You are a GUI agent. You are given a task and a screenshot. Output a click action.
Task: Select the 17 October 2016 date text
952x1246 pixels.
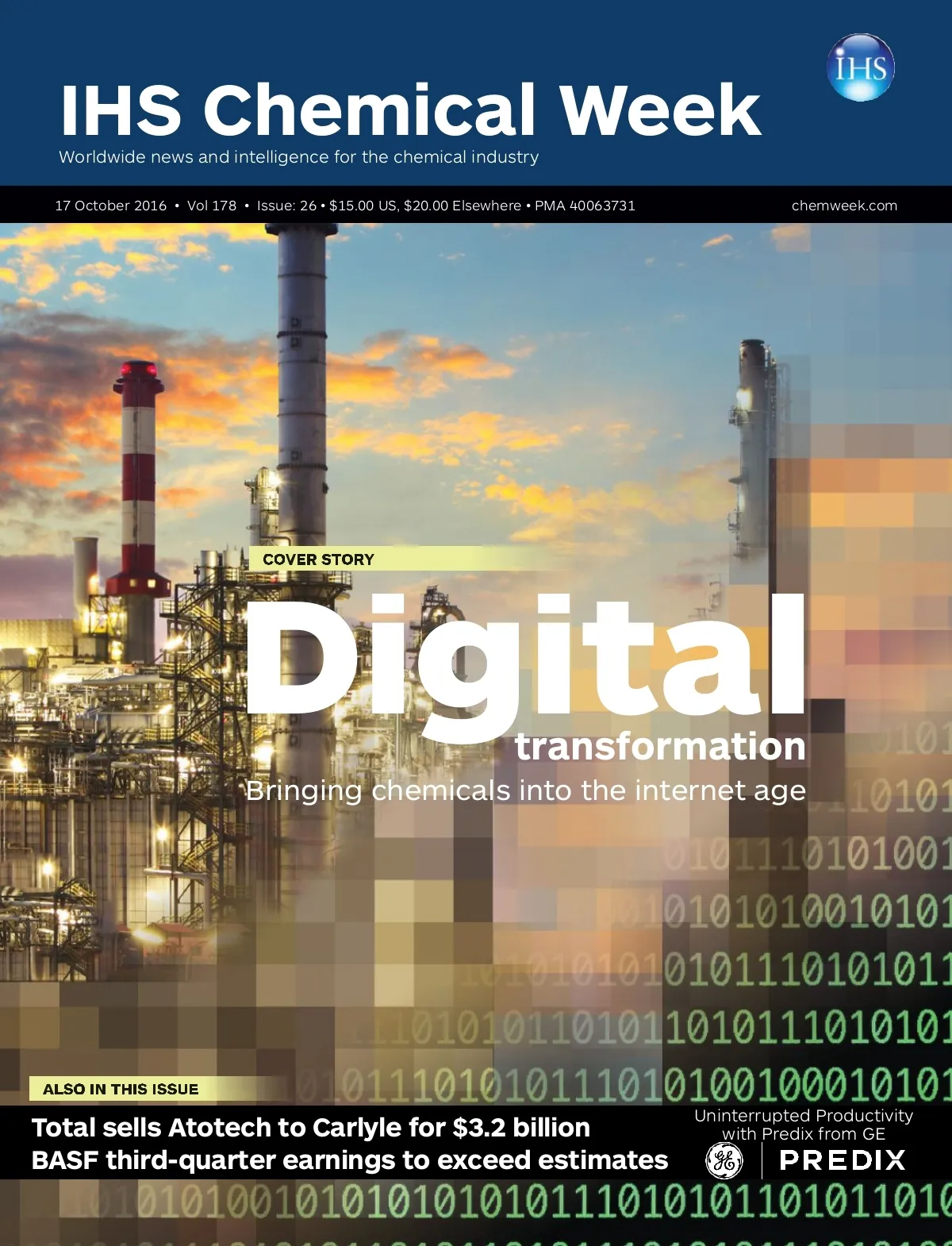[111, 206]
